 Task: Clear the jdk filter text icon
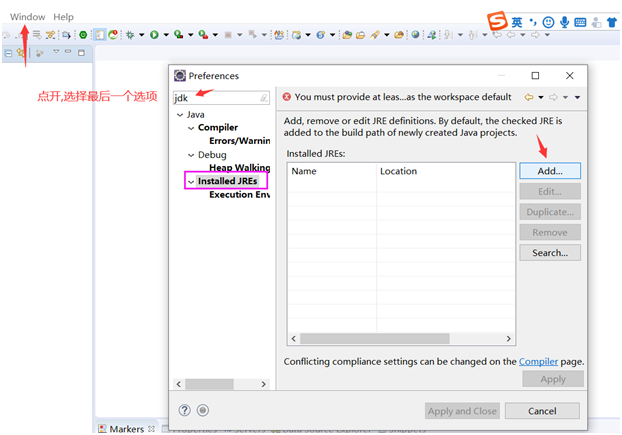coord(264,98)
